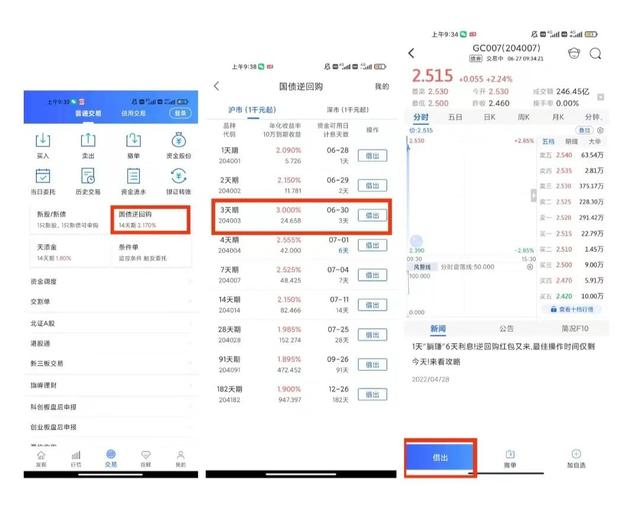This screenshot has width=640, height=513.
Task: Tap the lock icon link below the order book
Action: [x=571, y=309]
